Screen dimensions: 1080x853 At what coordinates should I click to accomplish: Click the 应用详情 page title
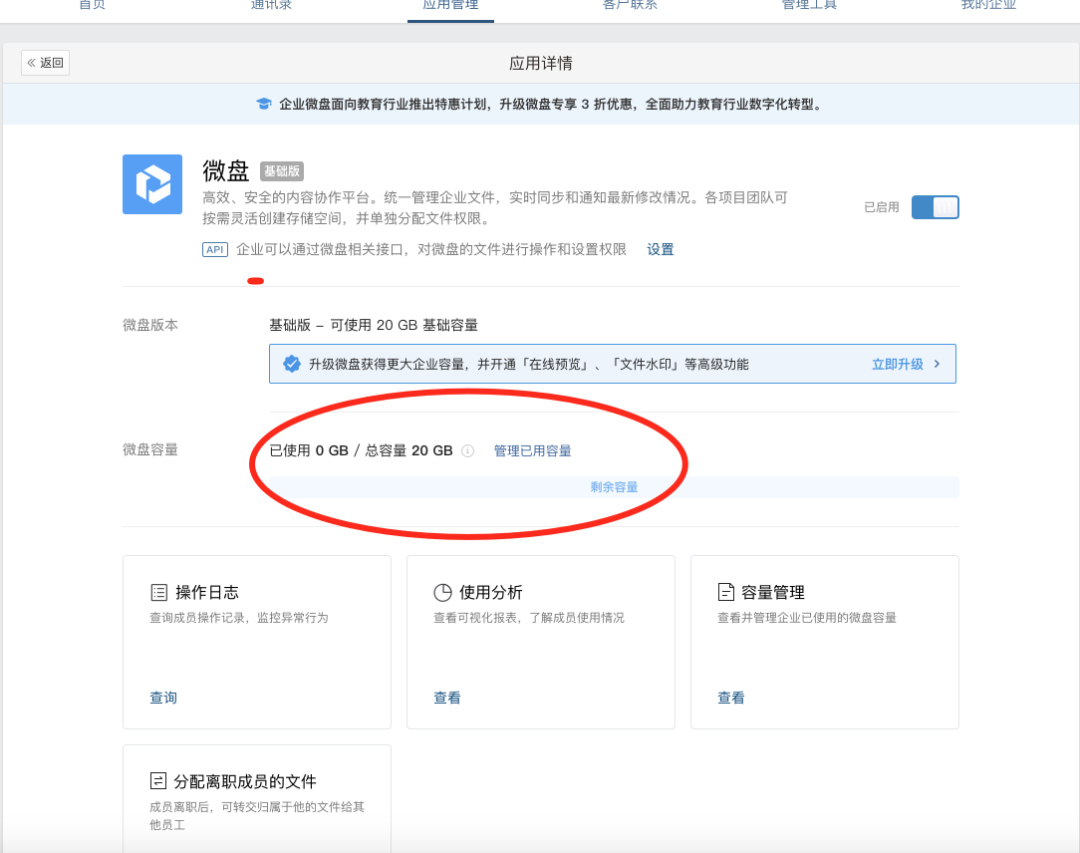[x=541, y=63]
